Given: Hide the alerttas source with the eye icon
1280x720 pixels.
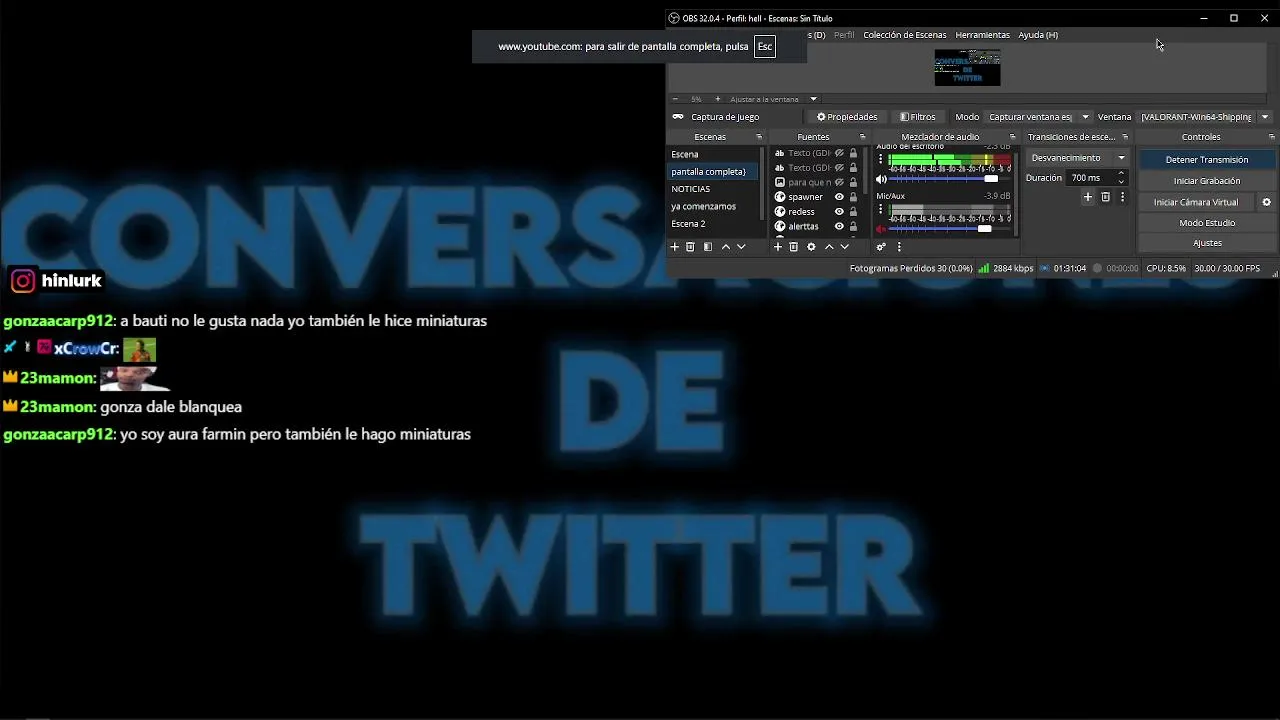Looking at the screenshot, I should 839,227.
